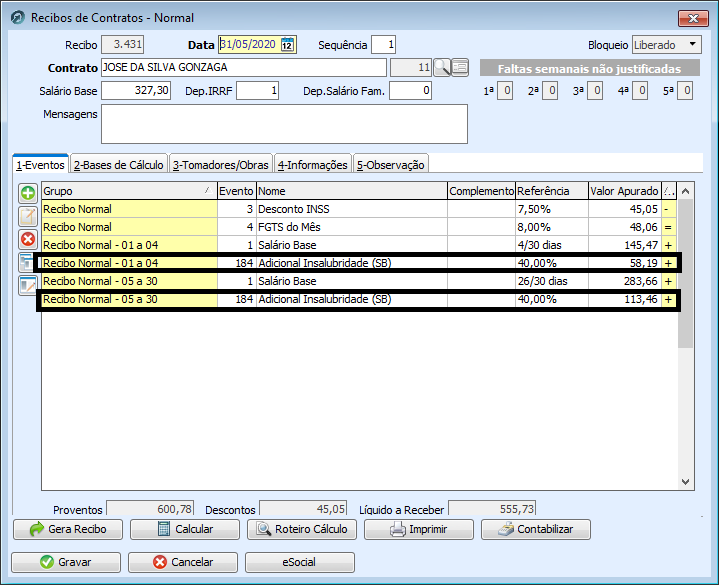Click the eSocial button

coord(300,562)
